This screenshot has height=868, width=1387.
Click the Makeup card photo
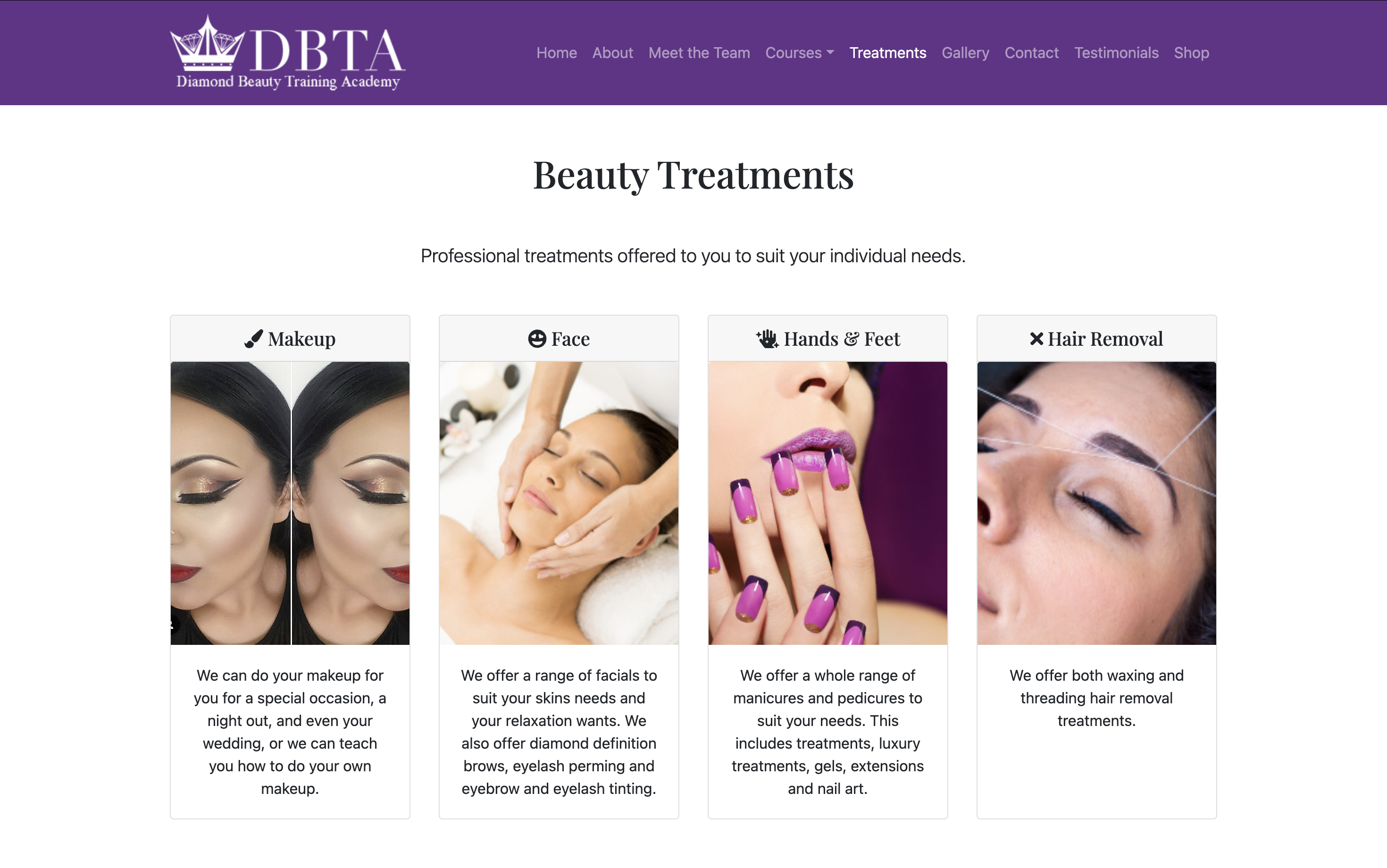(290, 503)
